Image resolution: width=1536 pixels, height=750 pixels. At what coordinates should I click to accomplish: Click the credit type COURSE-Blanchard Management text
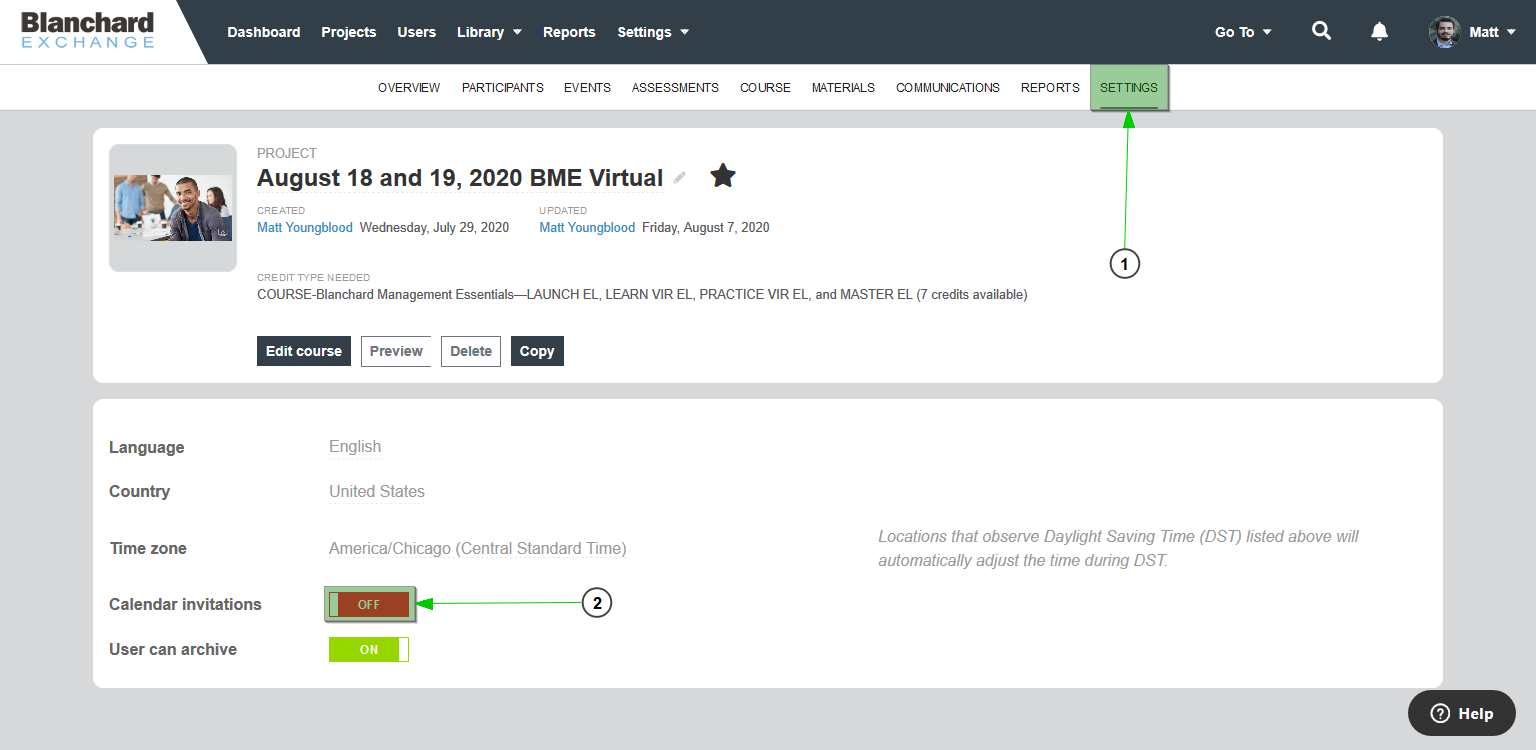click(x=642, y=295)
